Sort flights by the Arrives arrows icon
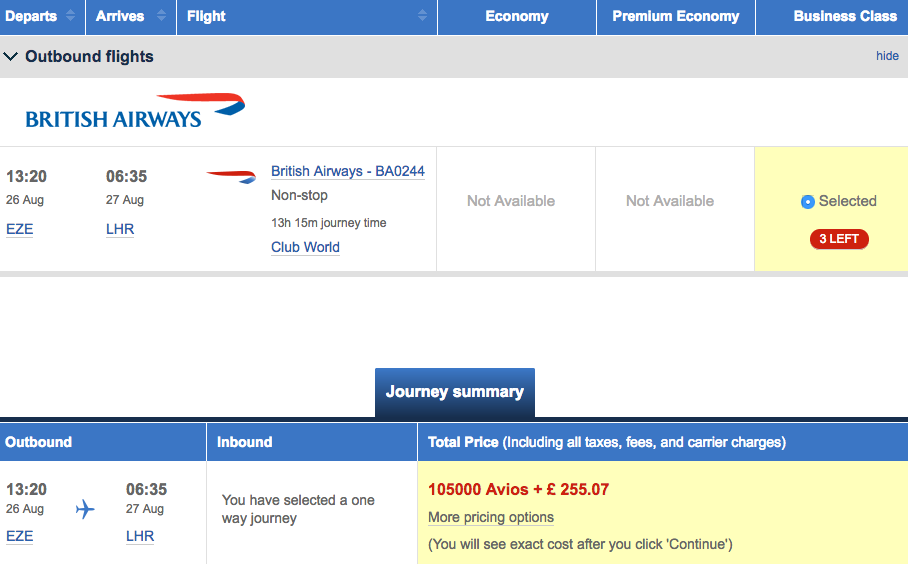The height and width of the screenshot is (564, 908). pos(161,16)
